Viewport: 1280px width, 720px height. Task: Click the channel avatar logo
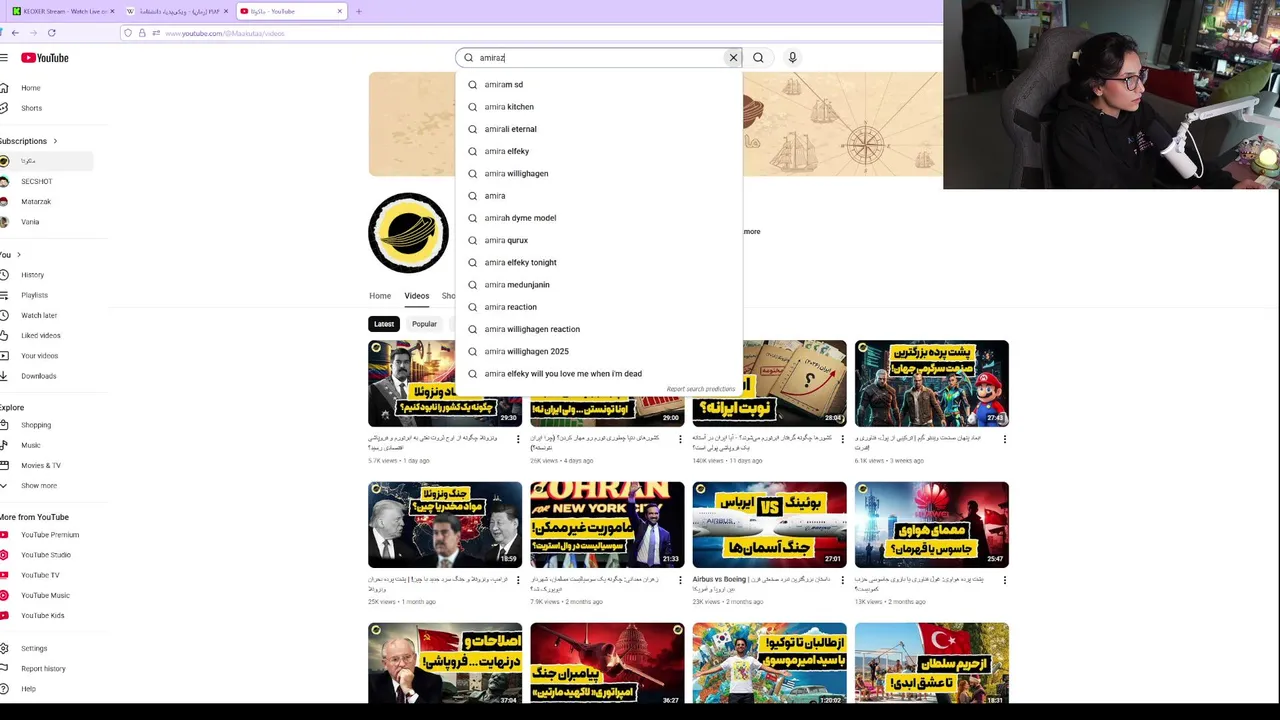tap(408, 232)
